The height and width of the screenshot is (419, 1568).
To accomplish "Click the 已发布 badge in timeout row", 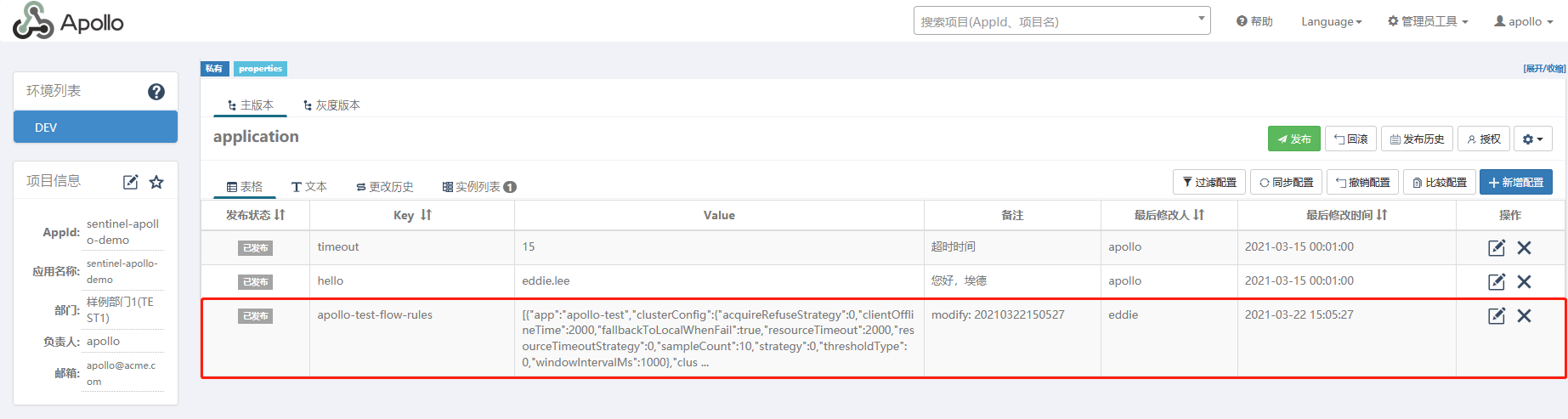I will 255,248.
